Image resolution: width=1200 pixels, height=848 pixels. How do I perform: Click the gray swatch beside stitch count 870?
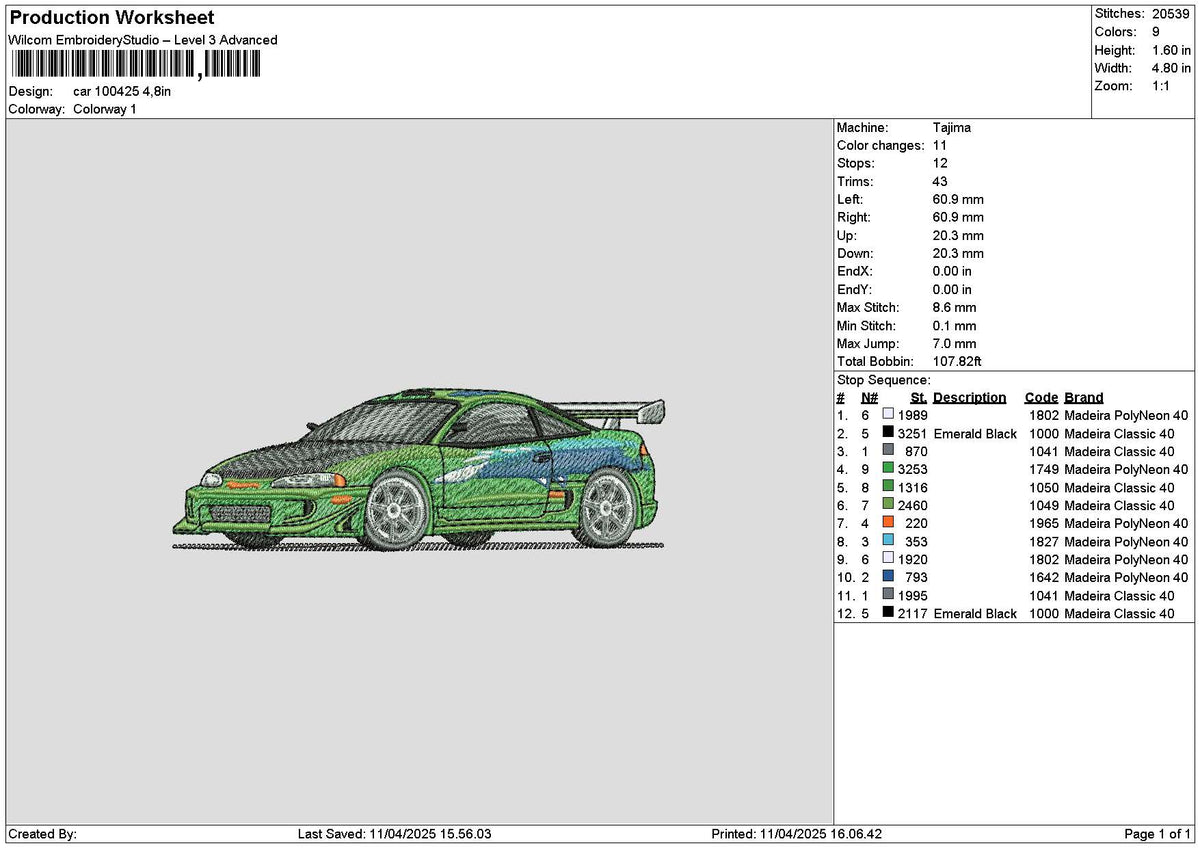(x=888, y=451)
